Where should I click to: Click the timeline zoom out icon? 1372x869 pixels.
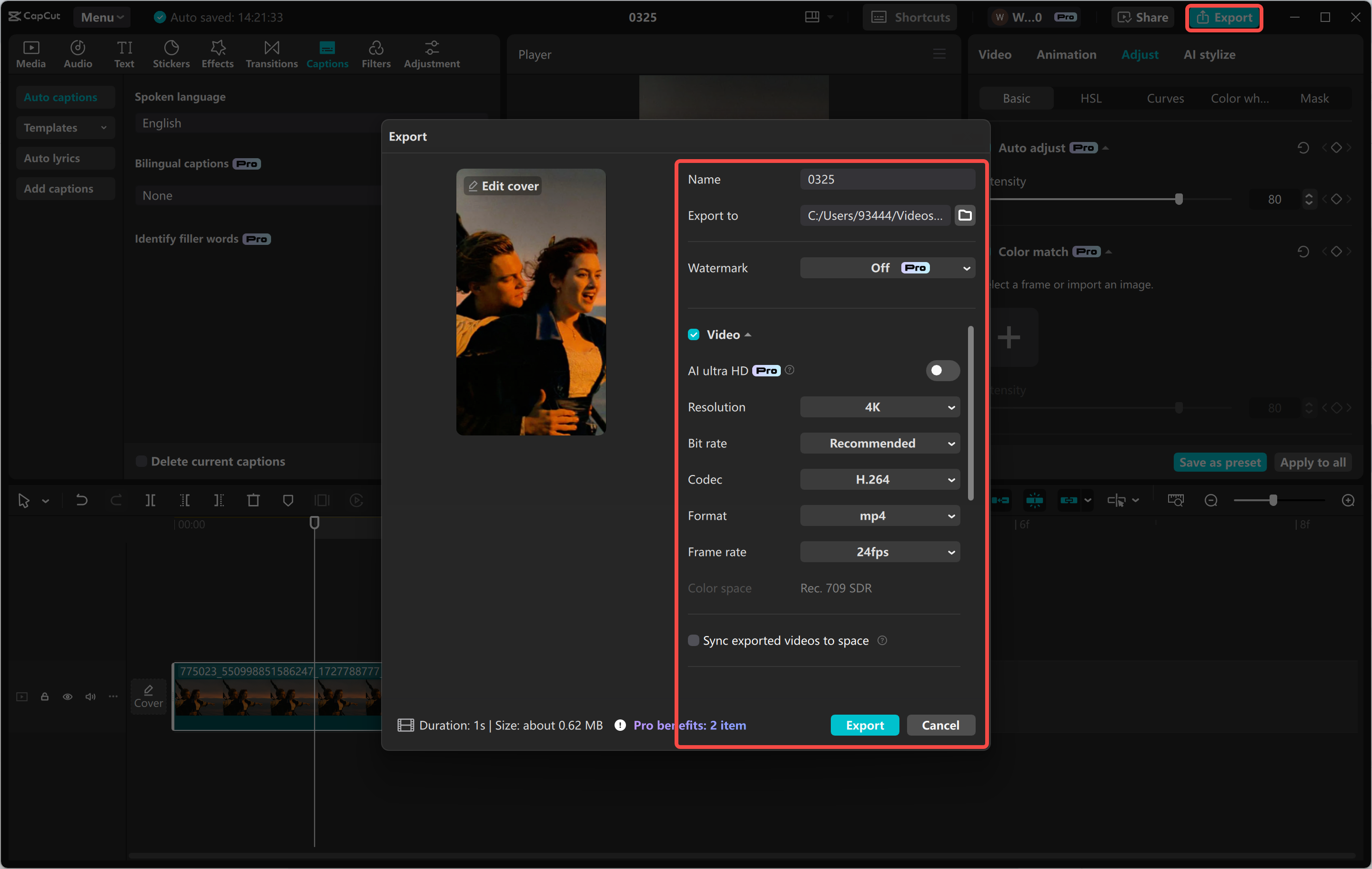[1211, 500]
